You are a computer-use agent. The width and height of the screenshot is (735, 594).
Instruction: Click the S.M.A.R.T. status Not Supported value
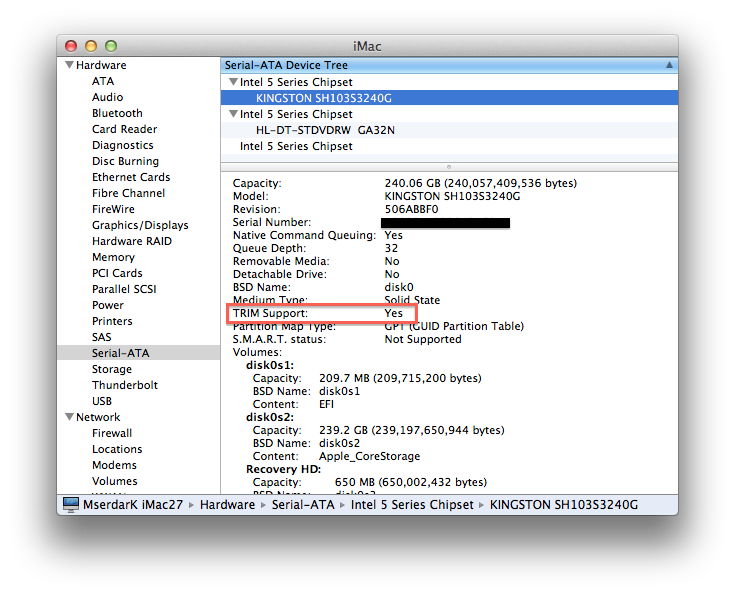tap(423, 339)
